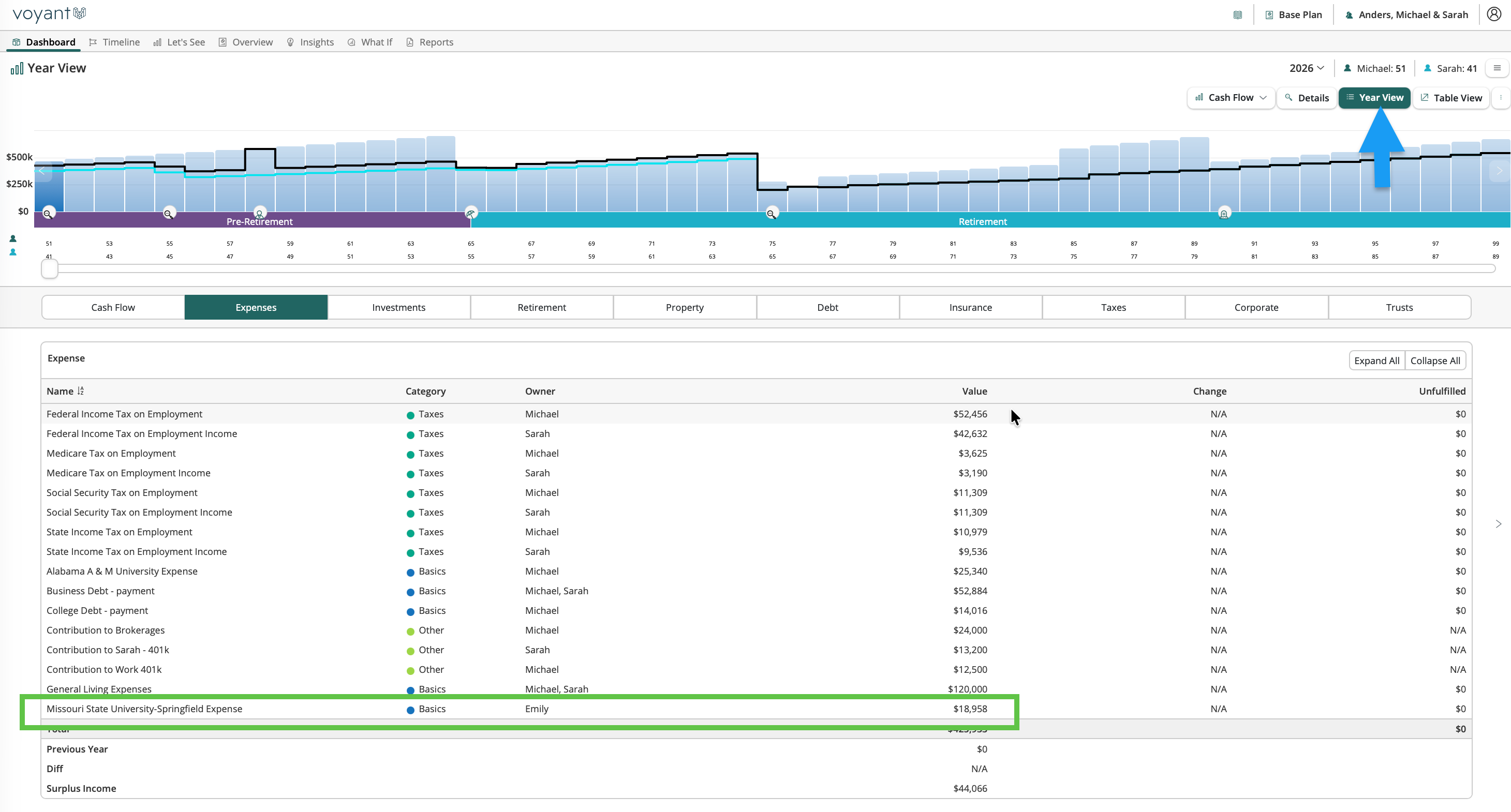Screen dimensions: 1511x812
Task: Open the 2026 year dropdown
Action: pos(1306,68)
